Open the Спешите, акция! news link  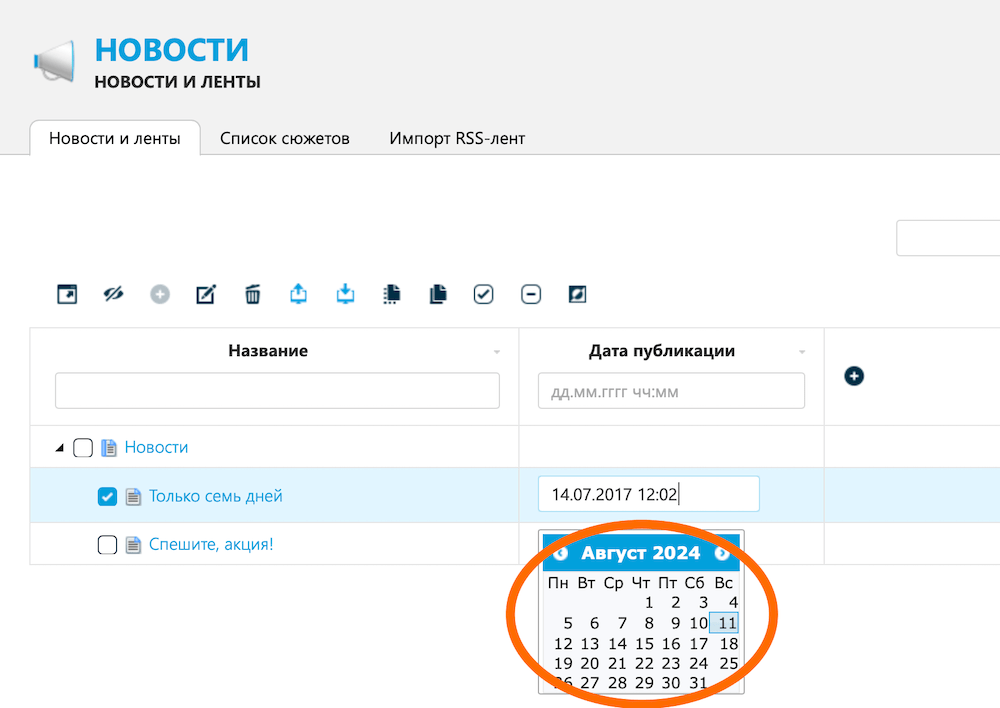pyautogui.click(x=211, y=545)
